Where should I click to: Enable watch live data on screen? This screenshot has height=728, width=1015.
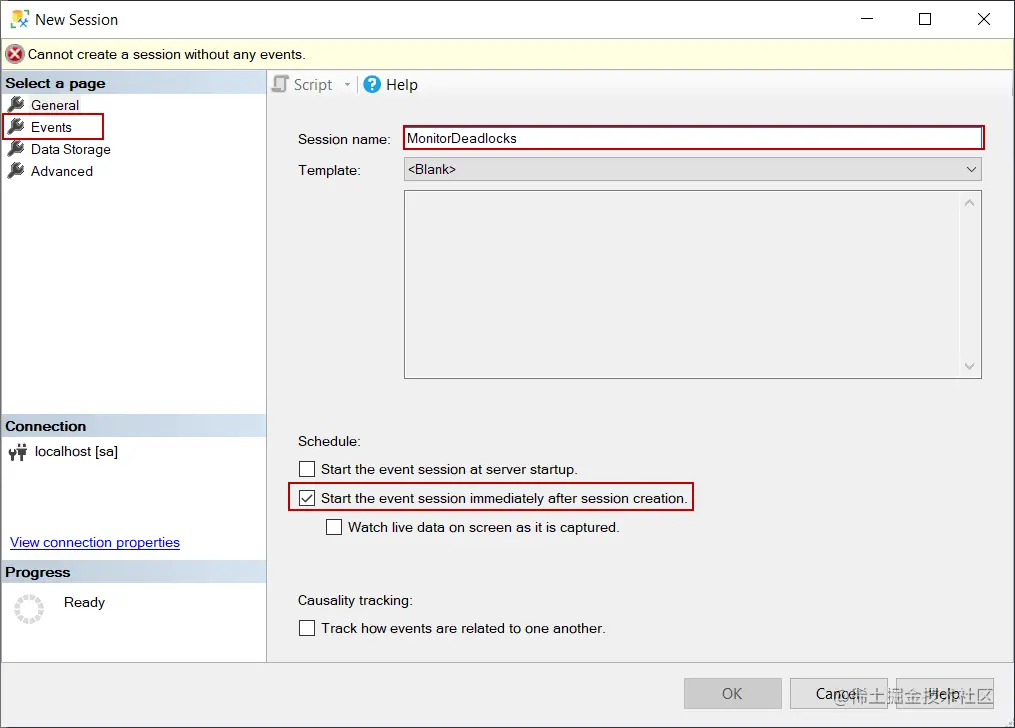pos(334,527)
